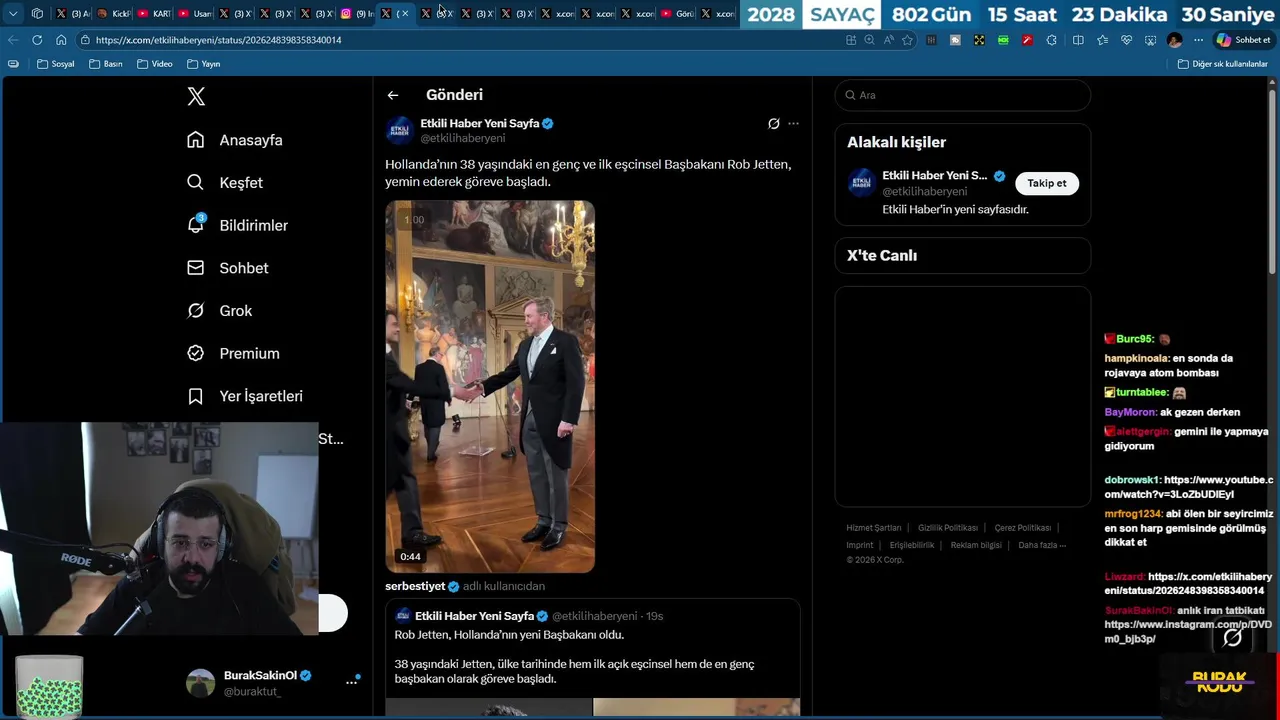This screenshot has width=1280, height=720.
Task: Click the Anasayfa house icon
Action: tap(196, 140)
